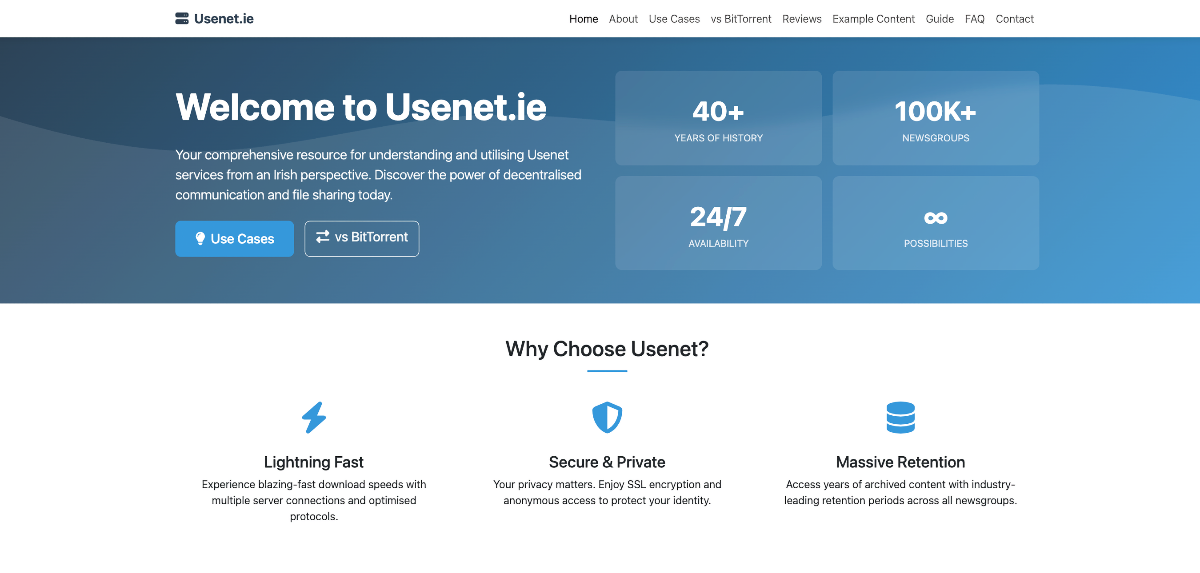1200x573 pixels.
Task: Click the Massive Retention title
Action: tap(901, 462)
